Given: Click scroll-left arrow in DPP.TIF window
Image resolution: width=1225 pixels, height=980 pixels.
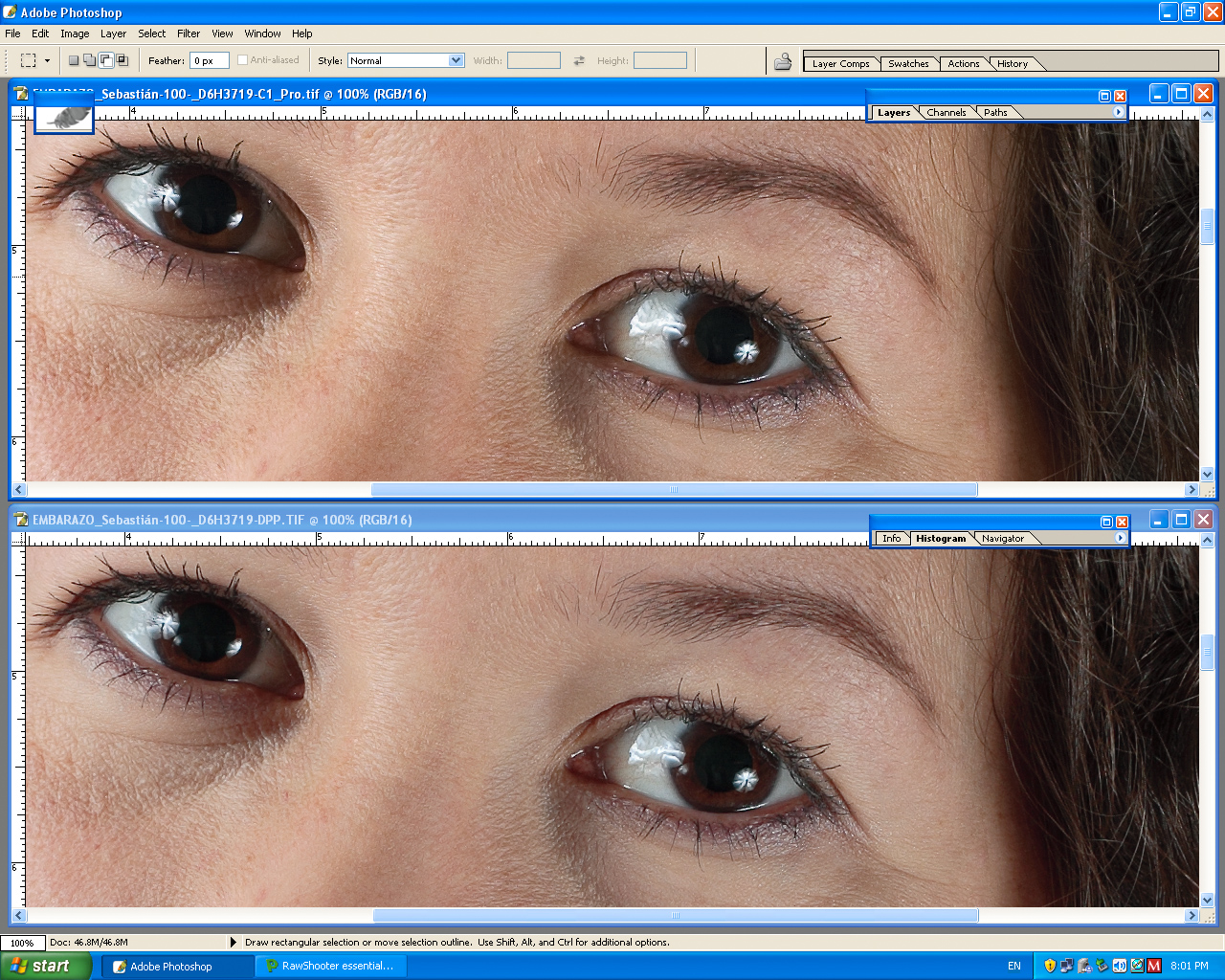Looking at the screenshot, I should [19, 915].
